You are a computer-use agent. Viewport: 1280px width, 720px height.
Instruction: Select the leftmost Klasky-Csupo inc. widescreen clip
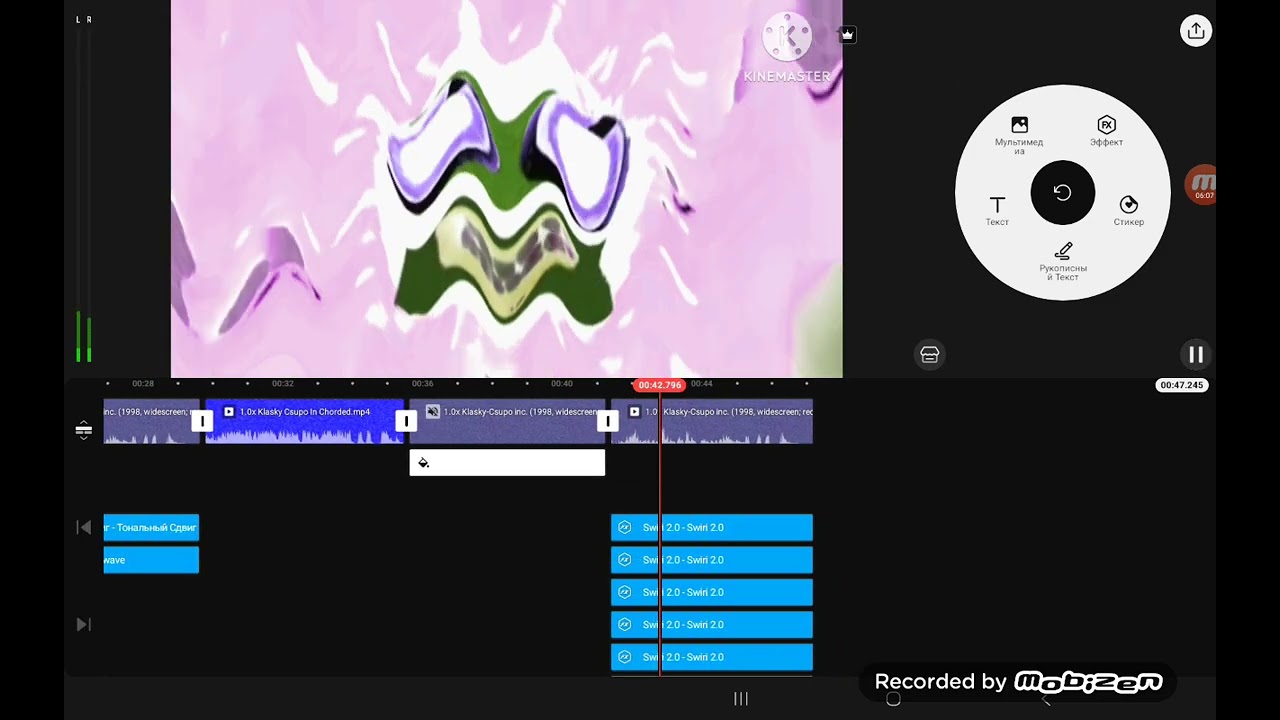(x=151, y=422)
